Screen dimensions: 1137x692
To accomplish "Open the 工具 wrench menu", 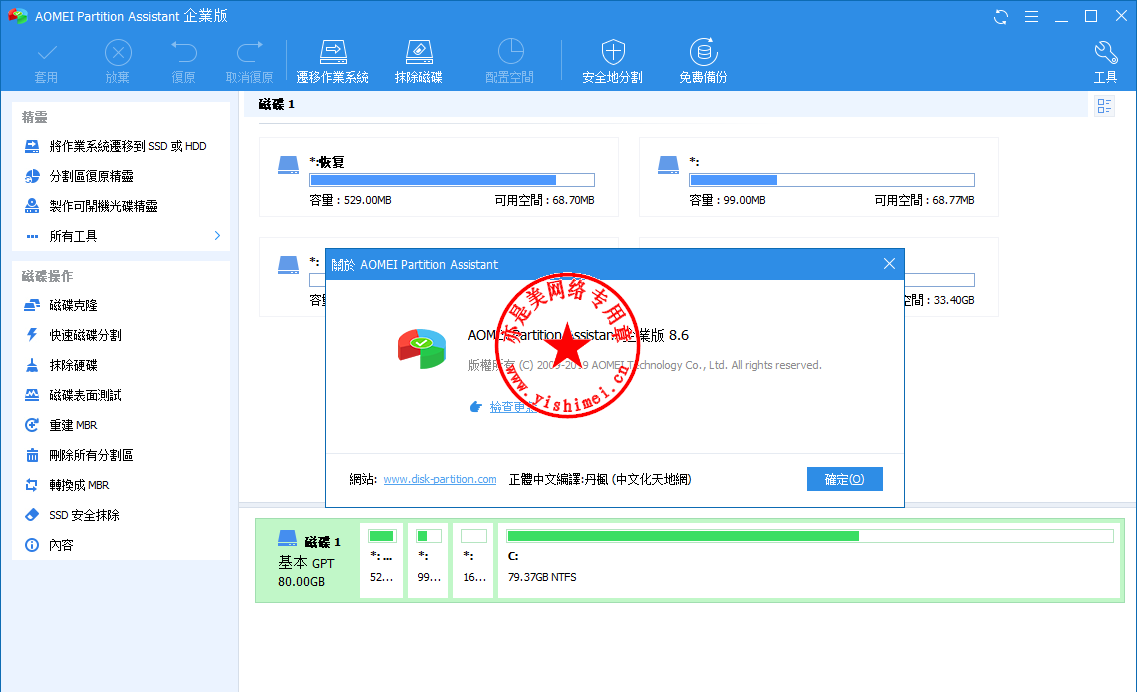I will 1105,60.
